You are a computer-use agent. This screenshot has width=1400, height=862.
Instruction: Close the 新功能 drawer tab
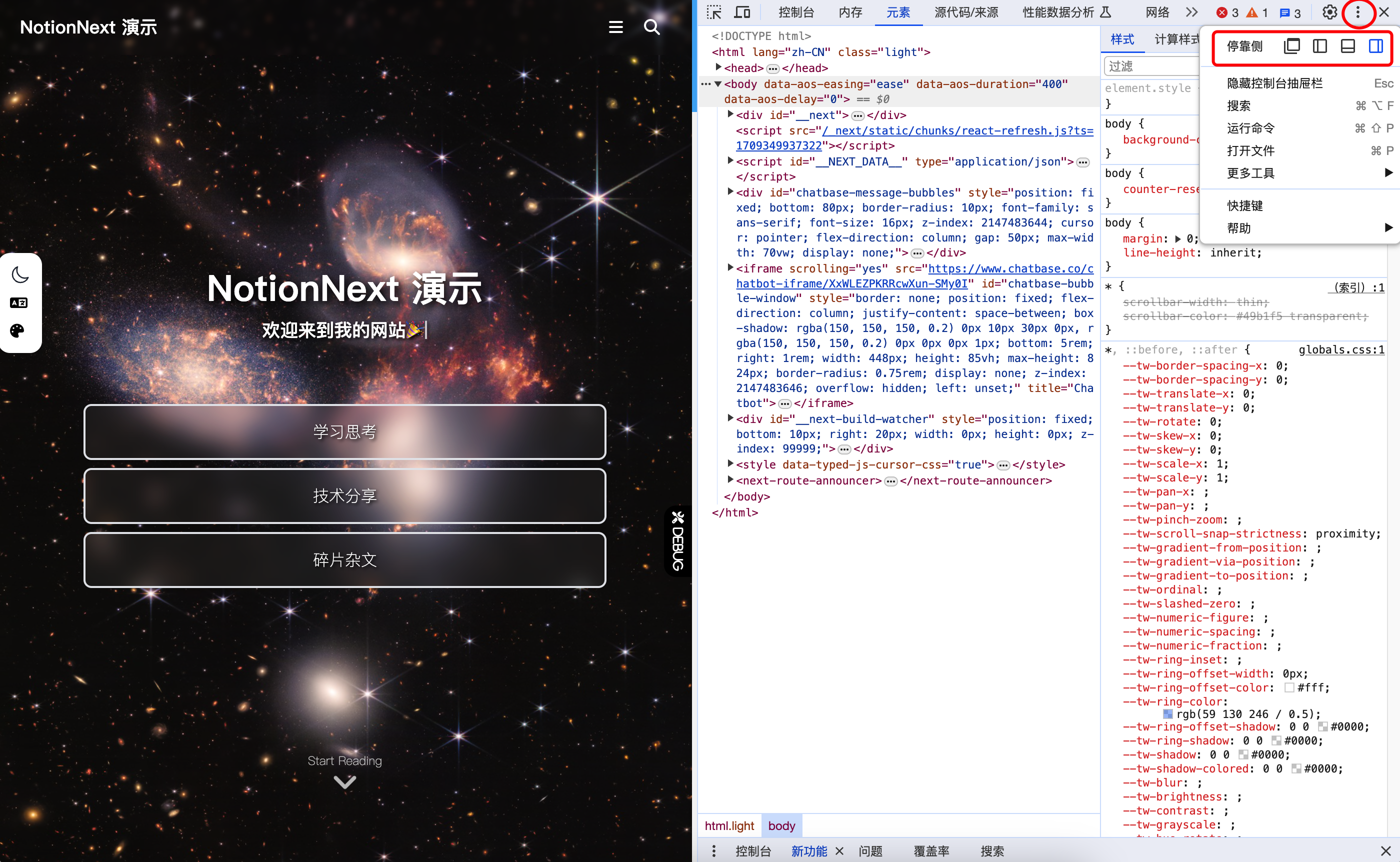coord(839,851)
